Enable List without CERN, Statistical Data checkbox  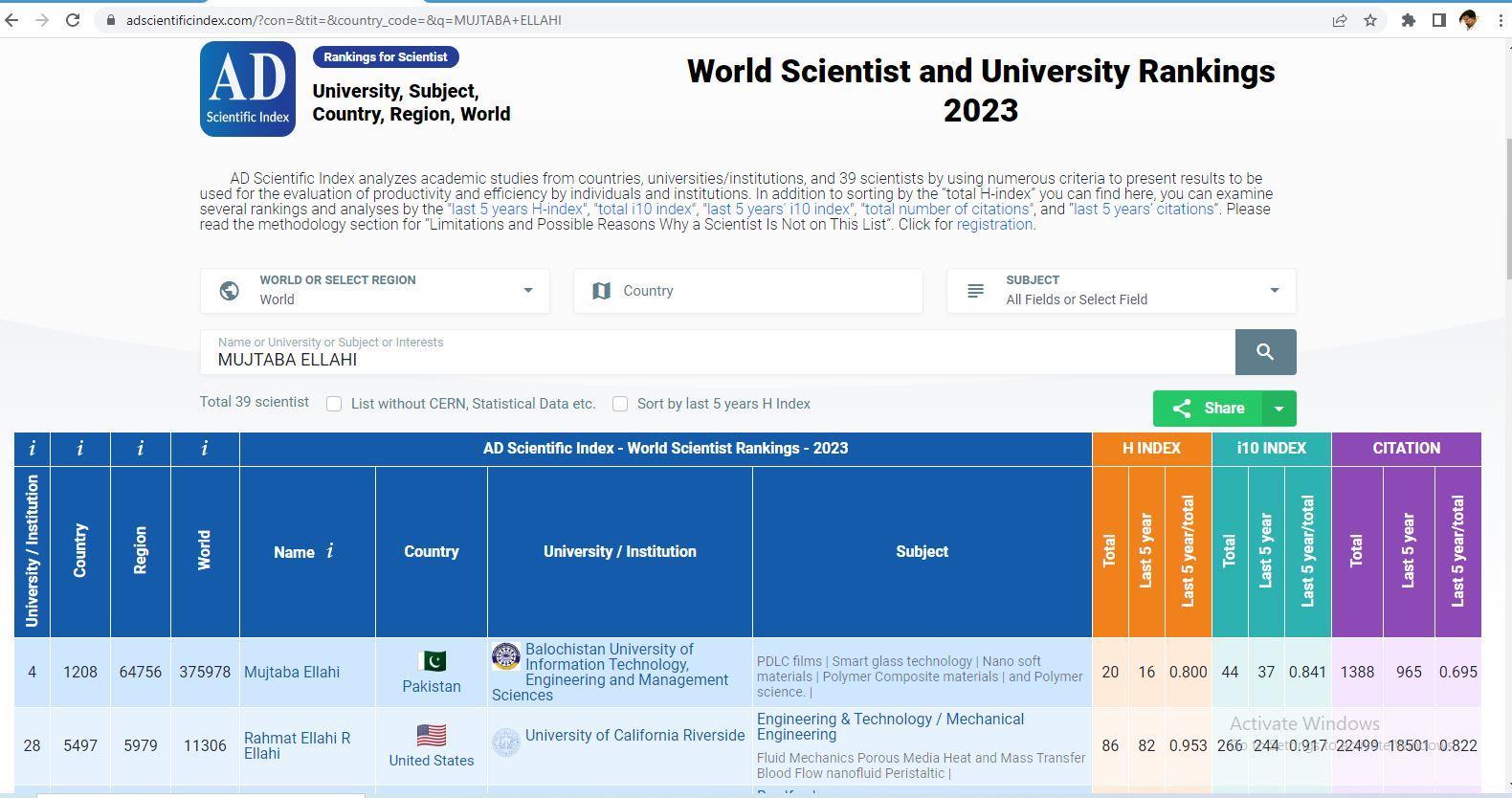pyautogui.click(x=334, y=404)
